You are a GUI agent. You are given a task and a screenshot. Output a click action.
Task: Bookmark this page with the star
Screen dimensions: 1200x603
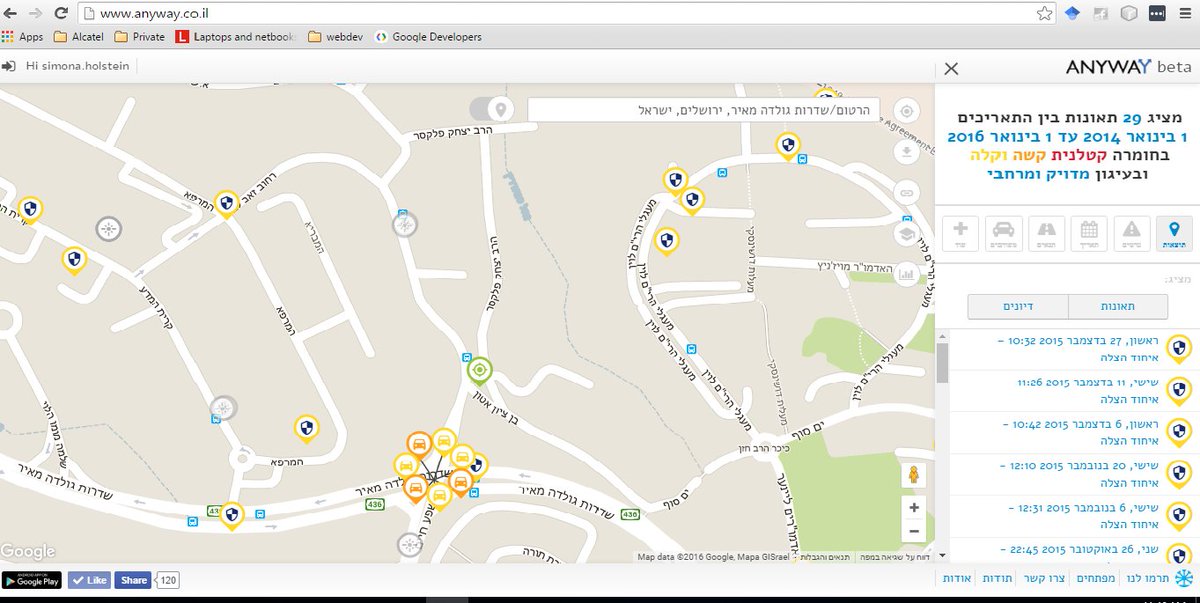pyautogui.click(x=1044, y=14)
